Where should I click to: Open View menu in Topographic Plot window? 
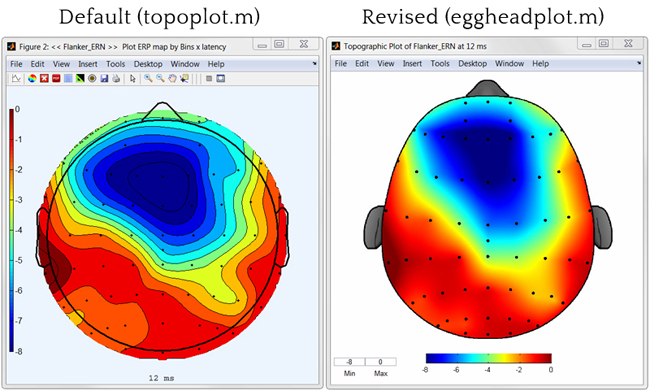[x=386, y=63]
